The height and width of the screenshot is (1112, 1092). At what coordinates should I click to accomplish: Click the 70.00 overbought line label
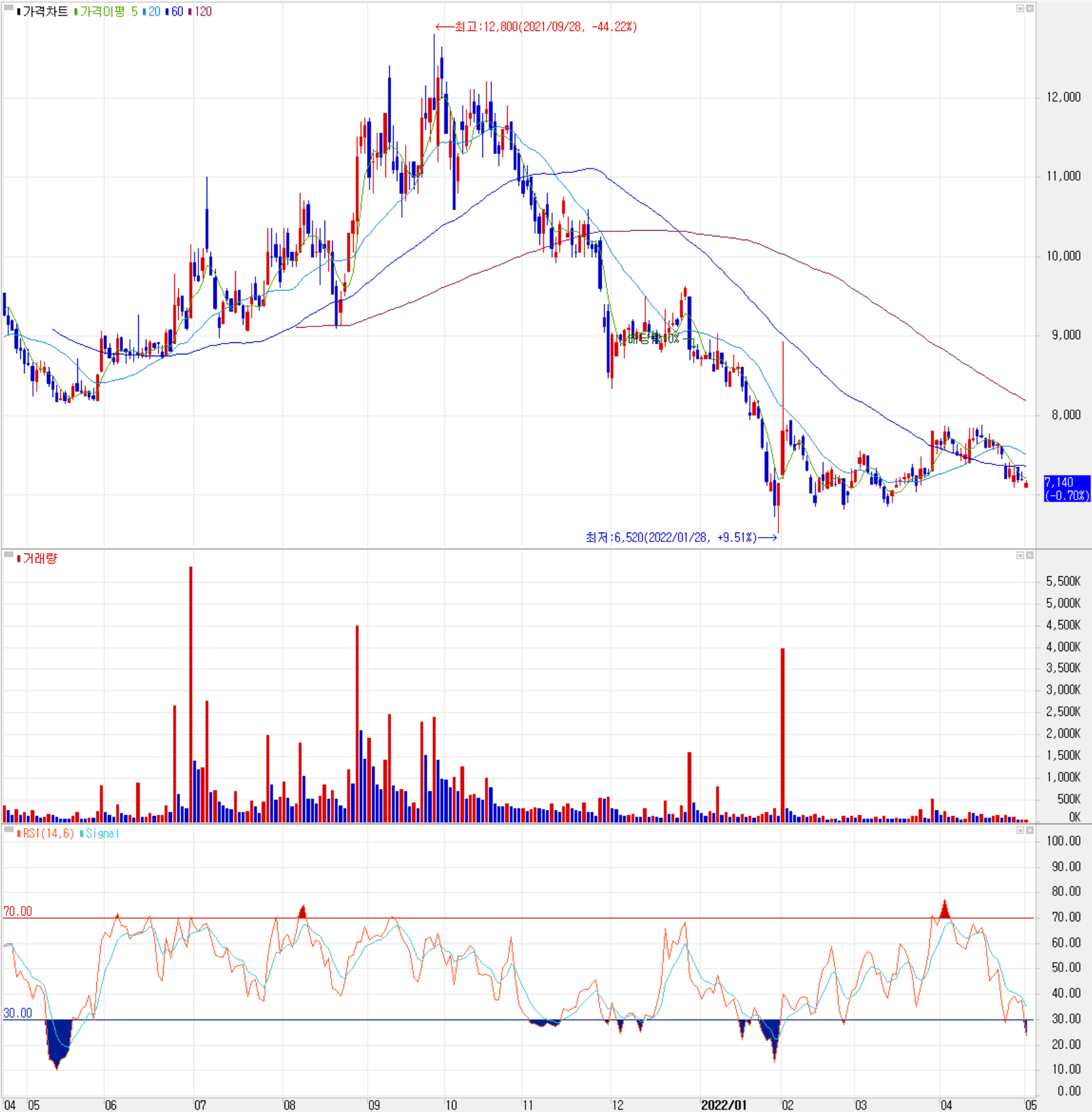18,911
